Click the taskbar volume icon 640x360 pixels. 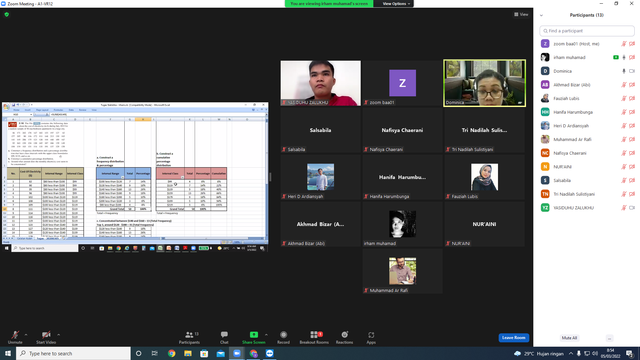595,353
